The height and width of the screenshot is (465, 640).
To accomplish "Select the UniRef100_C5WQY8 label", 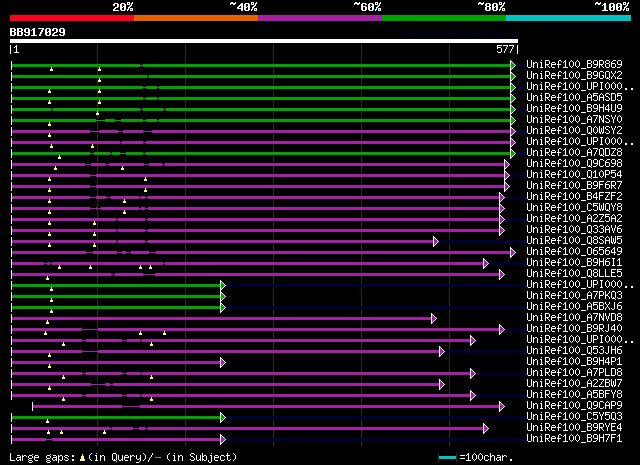I will click(x=574, y=207).
